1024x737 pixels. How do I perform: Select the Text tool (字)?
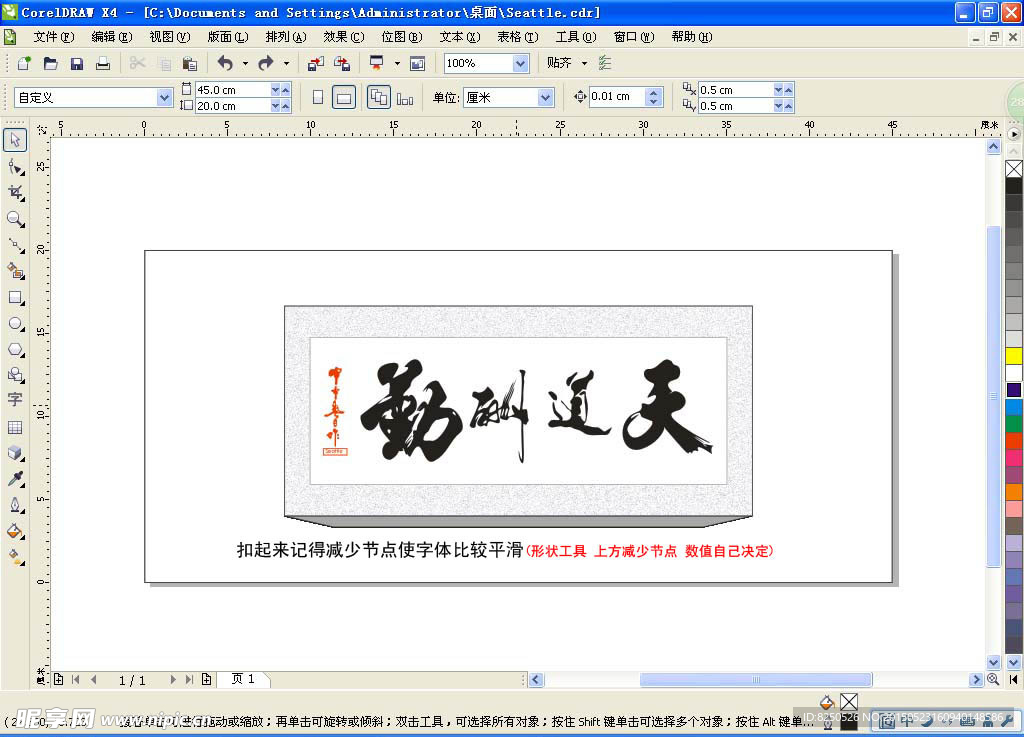[x=15, y=400]
